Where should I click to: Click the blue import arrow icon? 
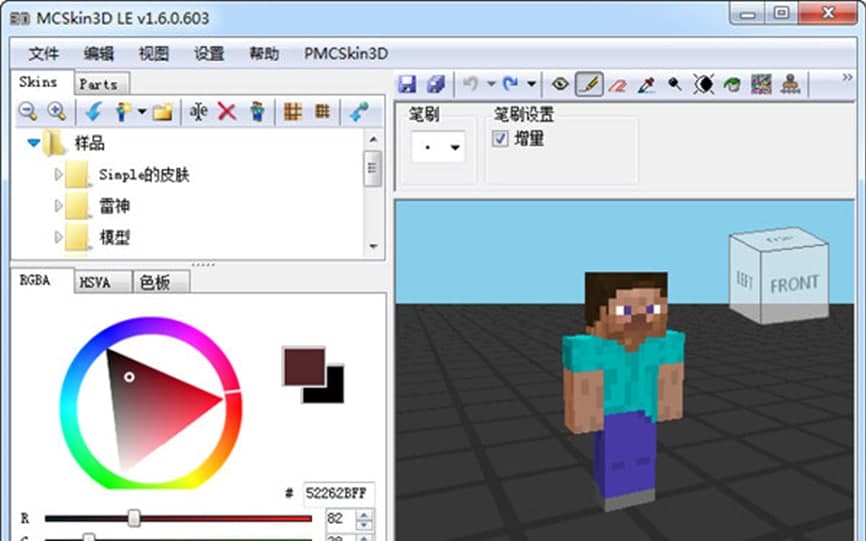point(94,112)
